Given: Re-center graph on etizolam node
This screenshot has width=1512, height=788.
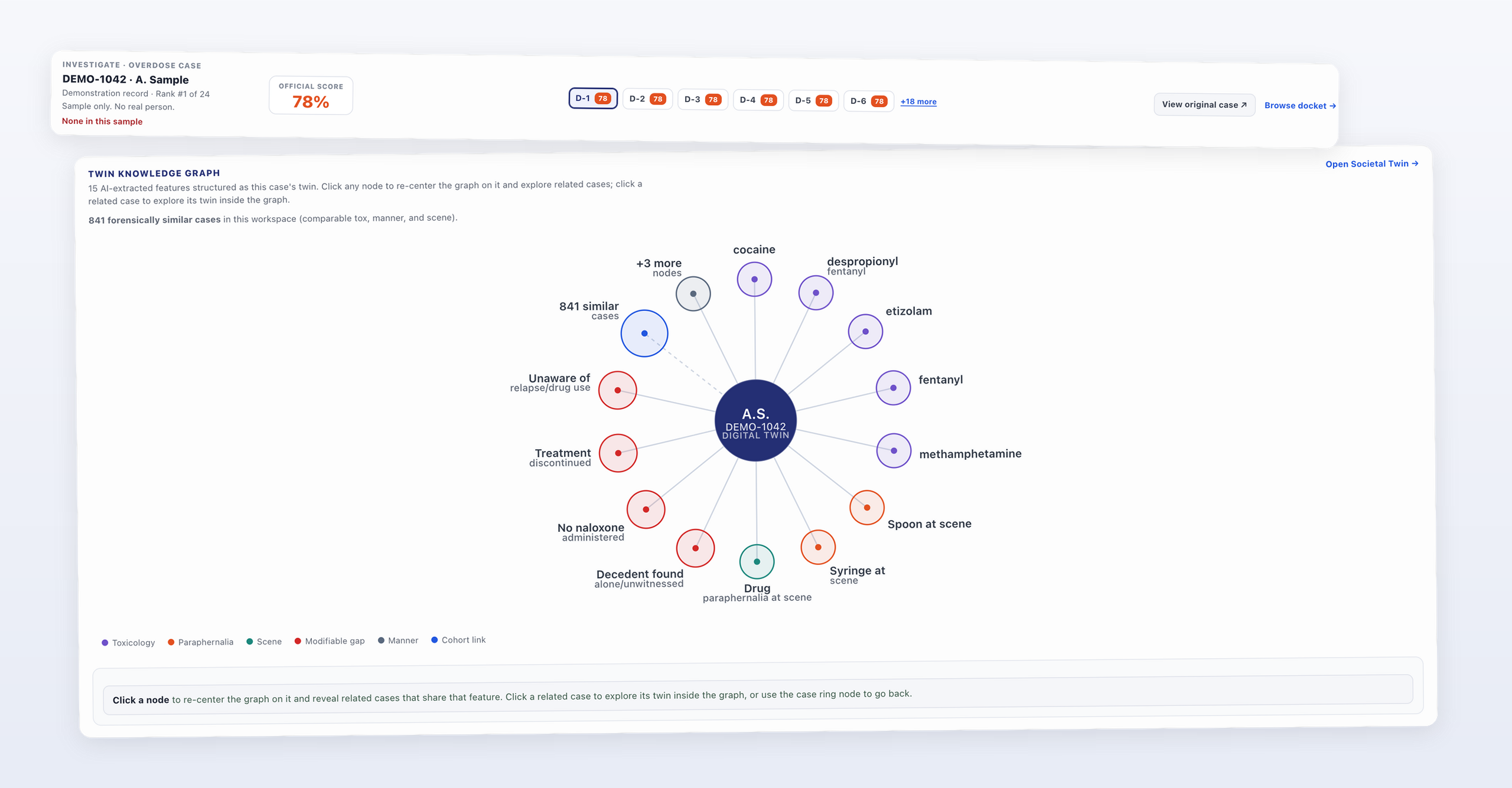Looking at the screenshot, I should click(x=865, y=331).
